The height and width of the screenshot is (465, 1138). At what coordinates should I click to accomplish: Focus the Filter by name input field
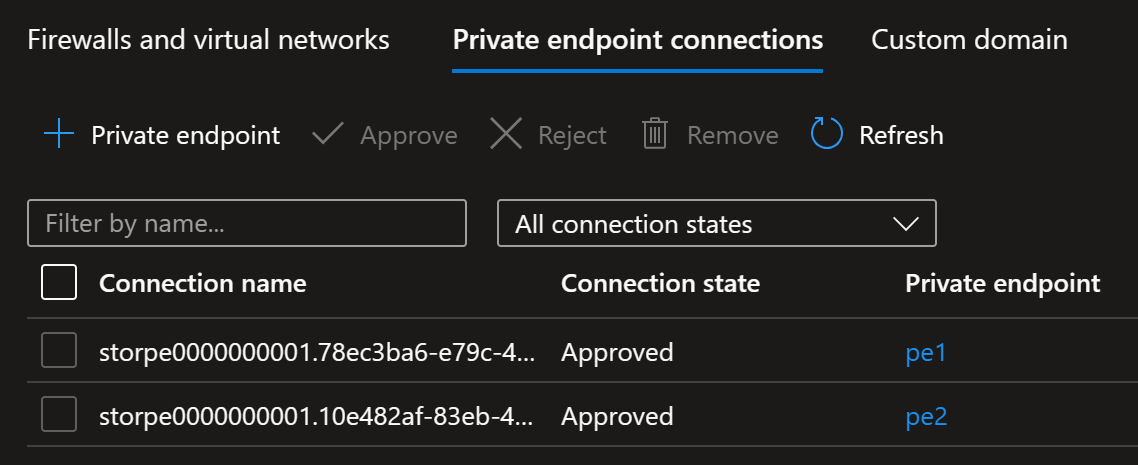click(247, 223)
